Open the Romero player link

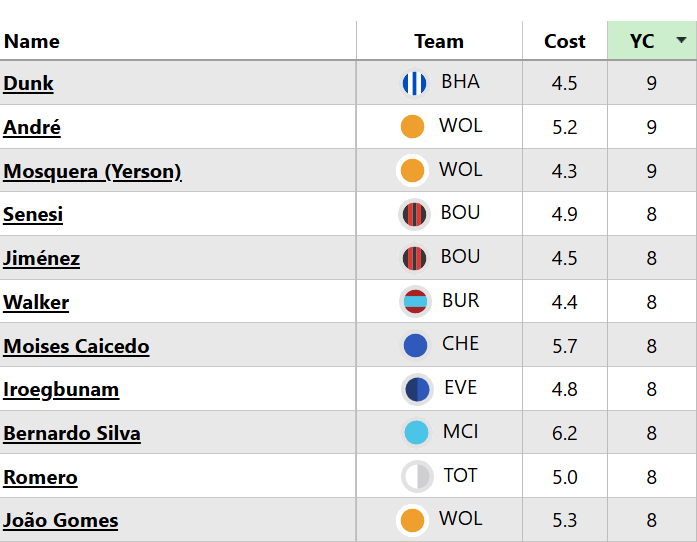(40, 477)
